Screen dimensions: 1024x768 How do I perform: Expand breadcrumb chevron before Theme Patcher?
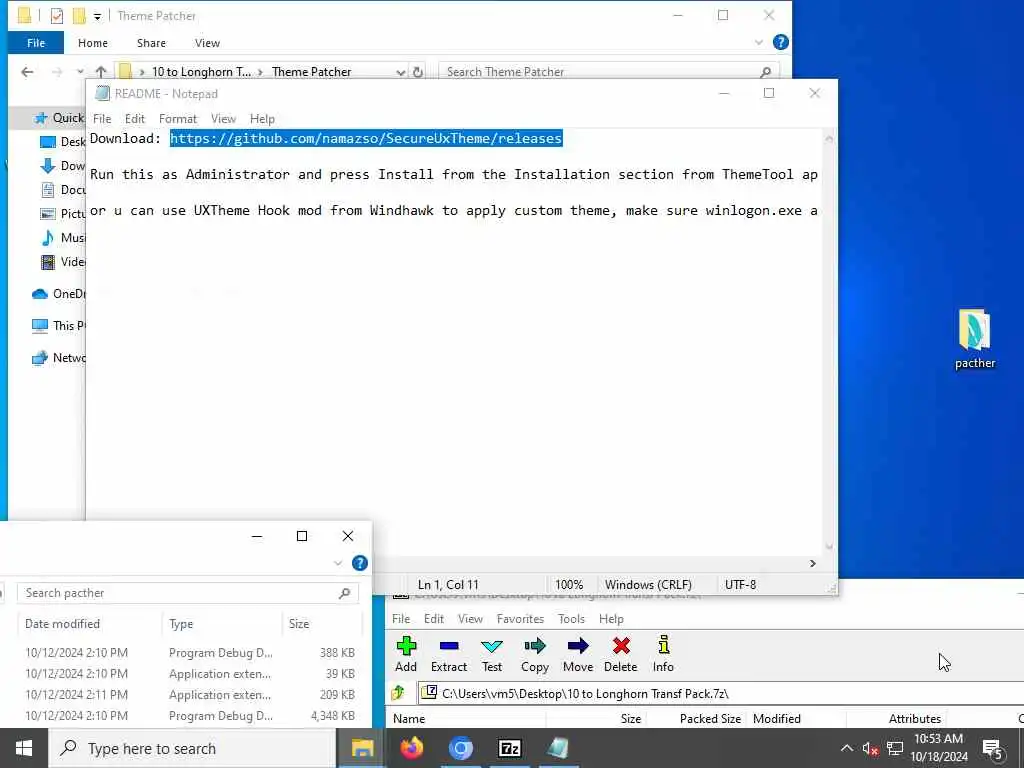click(x=261, y=72)
